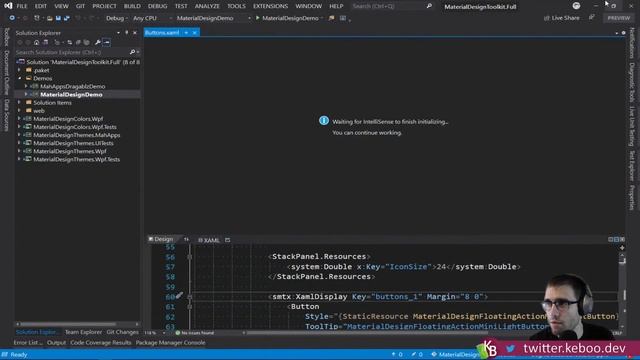Switch to the Design pane tab
Viewport: 640px width, 360px height.
click(161, 239)
